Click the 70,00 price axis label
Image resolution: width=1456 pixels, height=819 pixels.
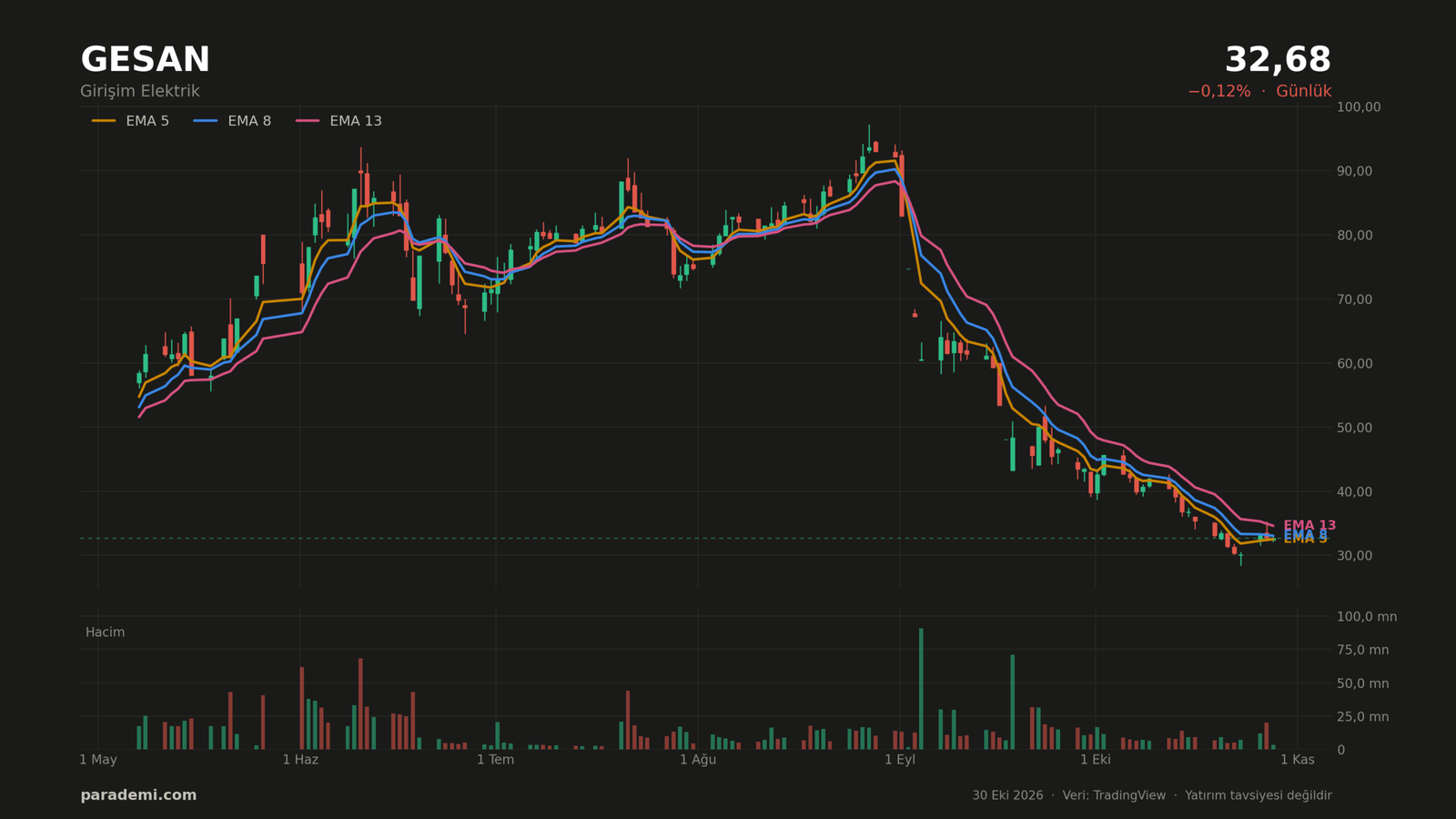[x=1354, y=299]
